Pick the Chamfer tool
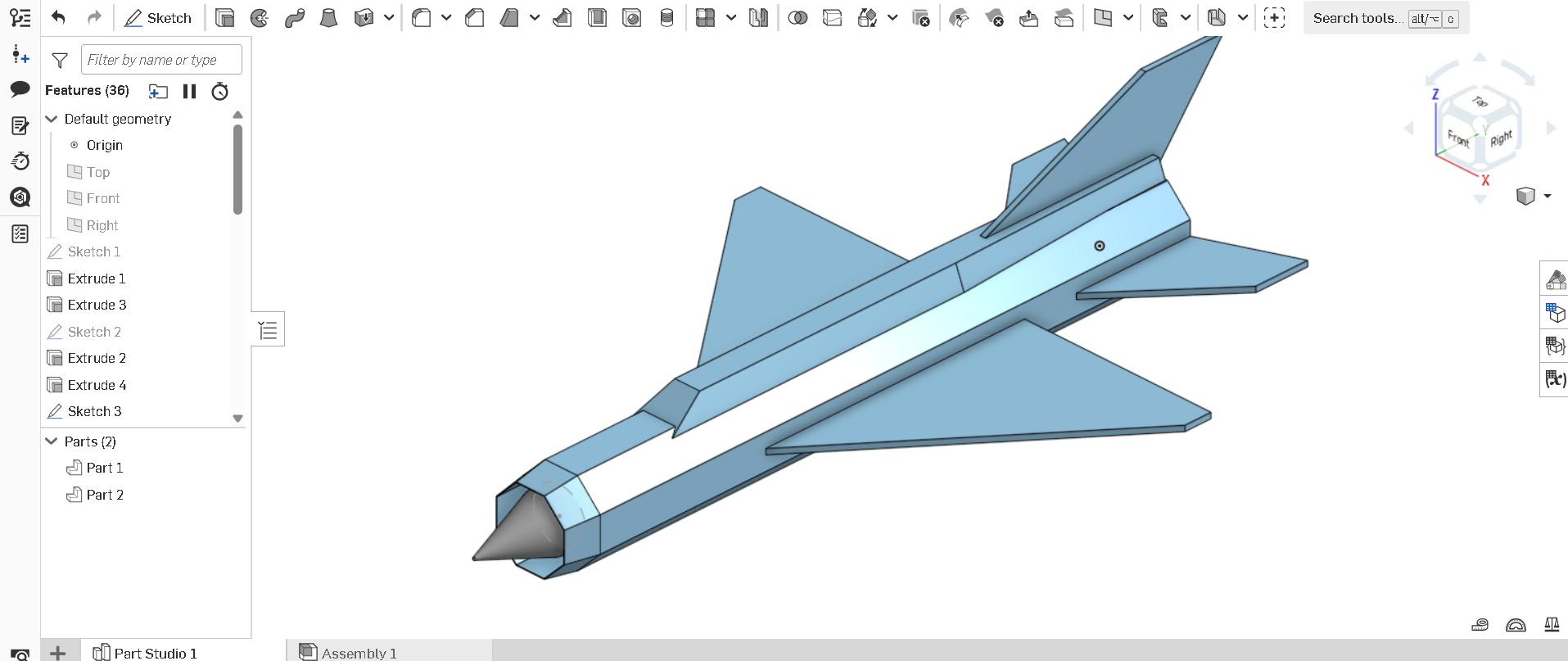This screenshot has height=661, width=1568. 474,18
